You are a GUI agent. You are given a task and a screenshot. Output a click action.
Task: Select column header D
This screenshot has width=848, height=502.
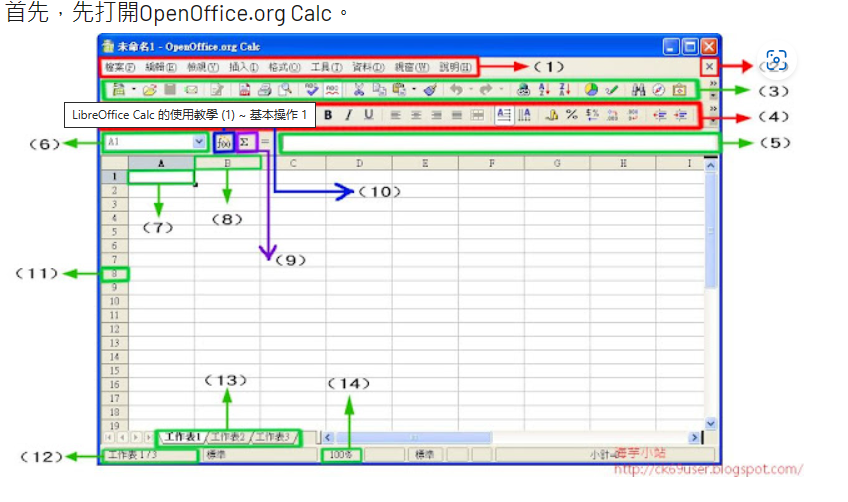pyautogui.click(x=359, y=163)
